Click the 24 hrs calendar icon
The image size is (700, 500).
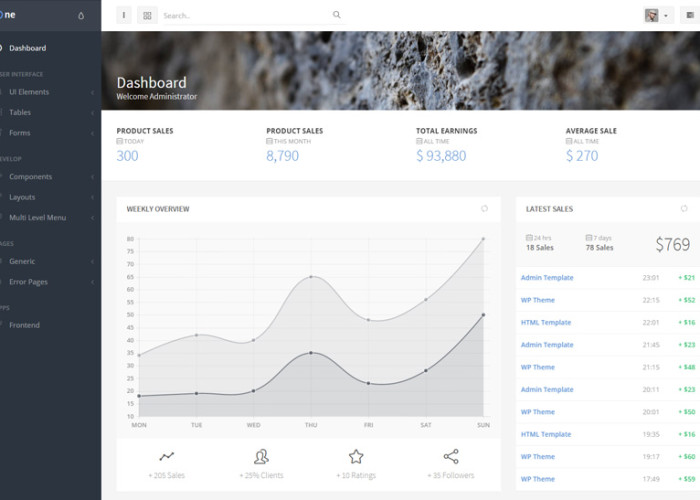[x=529, y=238]
